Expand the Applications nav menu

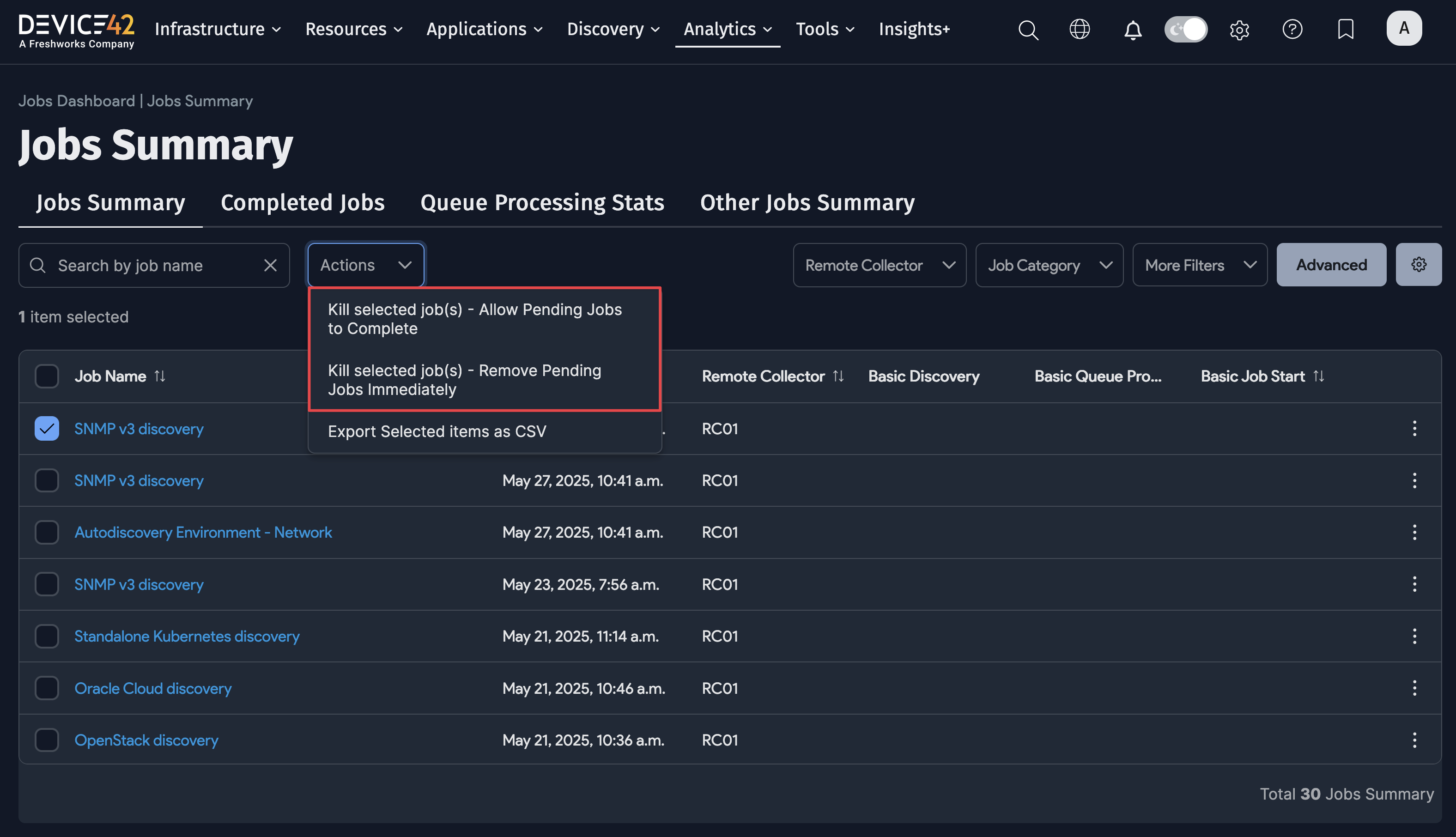[484, 29]
